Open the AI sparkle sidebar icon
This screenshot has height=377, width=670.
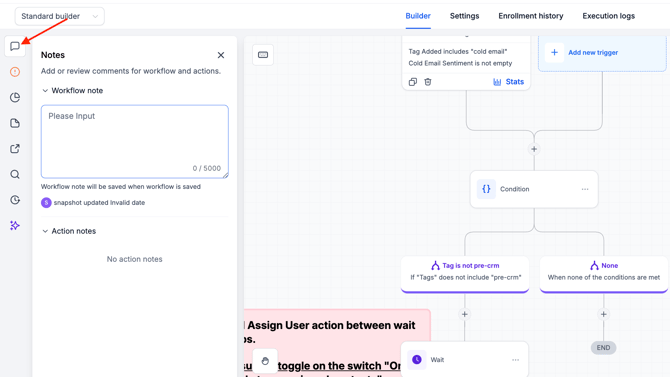(x=15, y=226)
